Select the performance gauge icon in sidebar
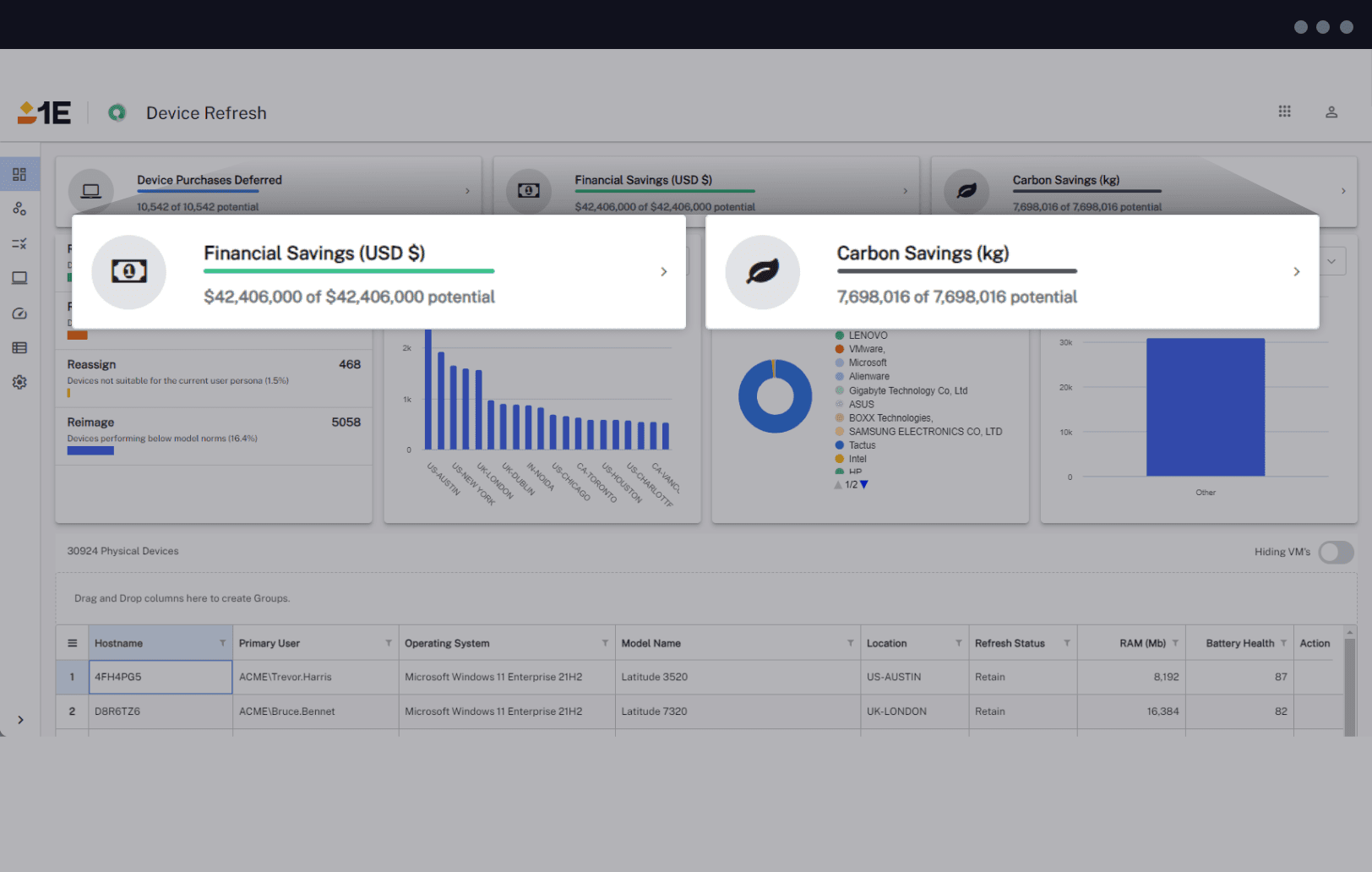 click(x=19, y=313)
